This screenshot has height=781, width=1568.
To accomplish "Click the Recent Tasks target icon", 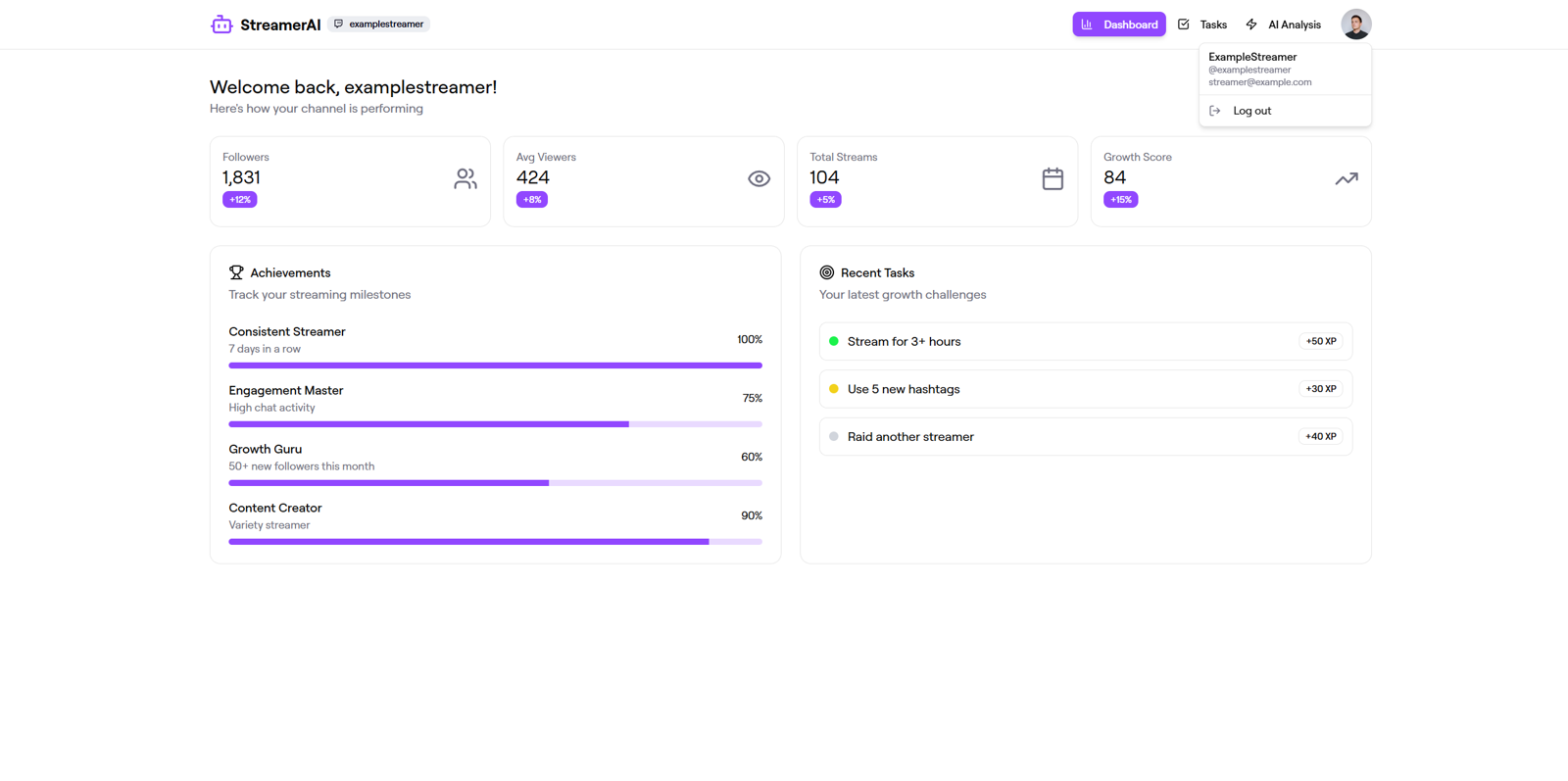I will pyautogui.click(x=827, y=272).
